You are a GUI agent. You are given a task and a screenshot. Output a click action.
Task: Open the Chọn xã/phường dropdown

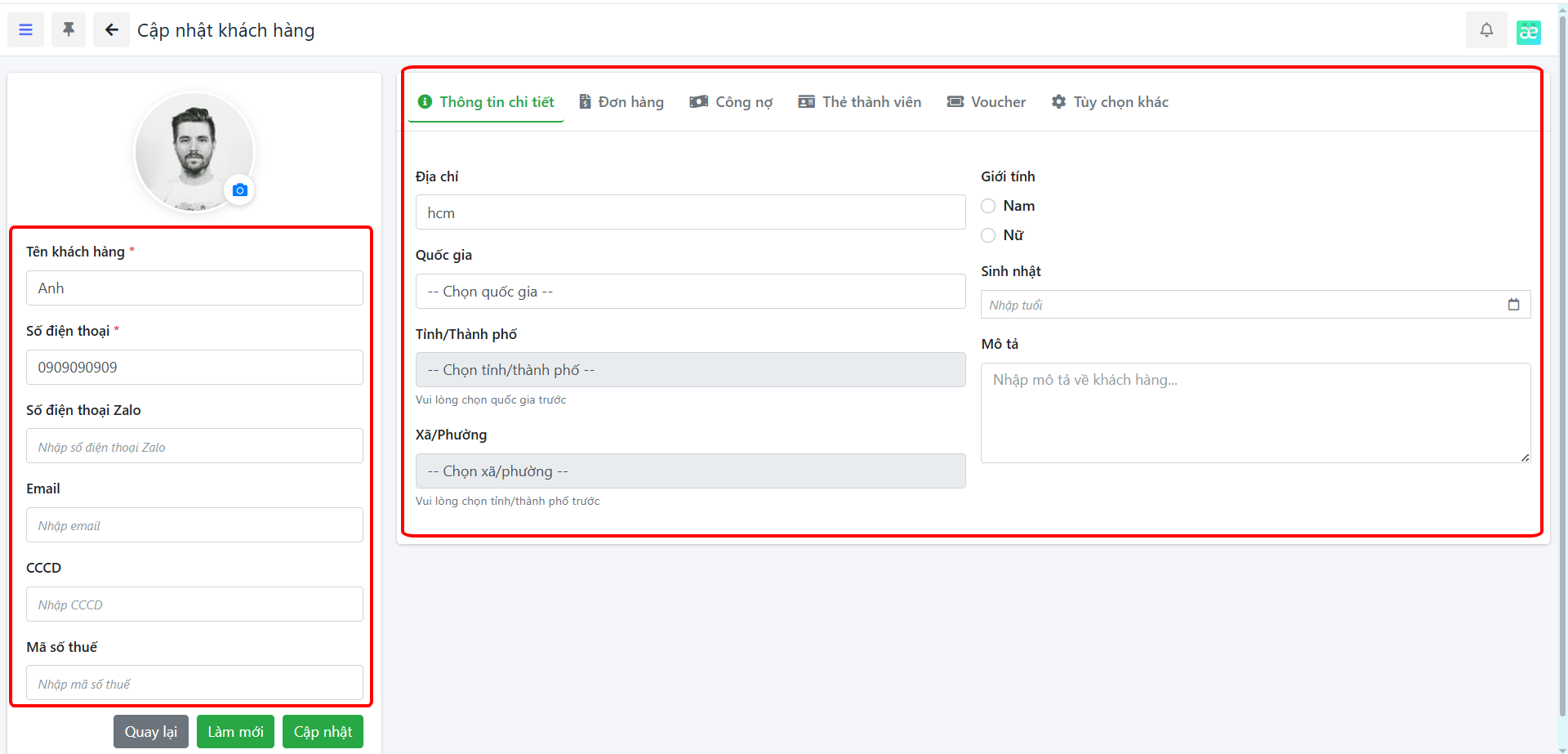690,471
